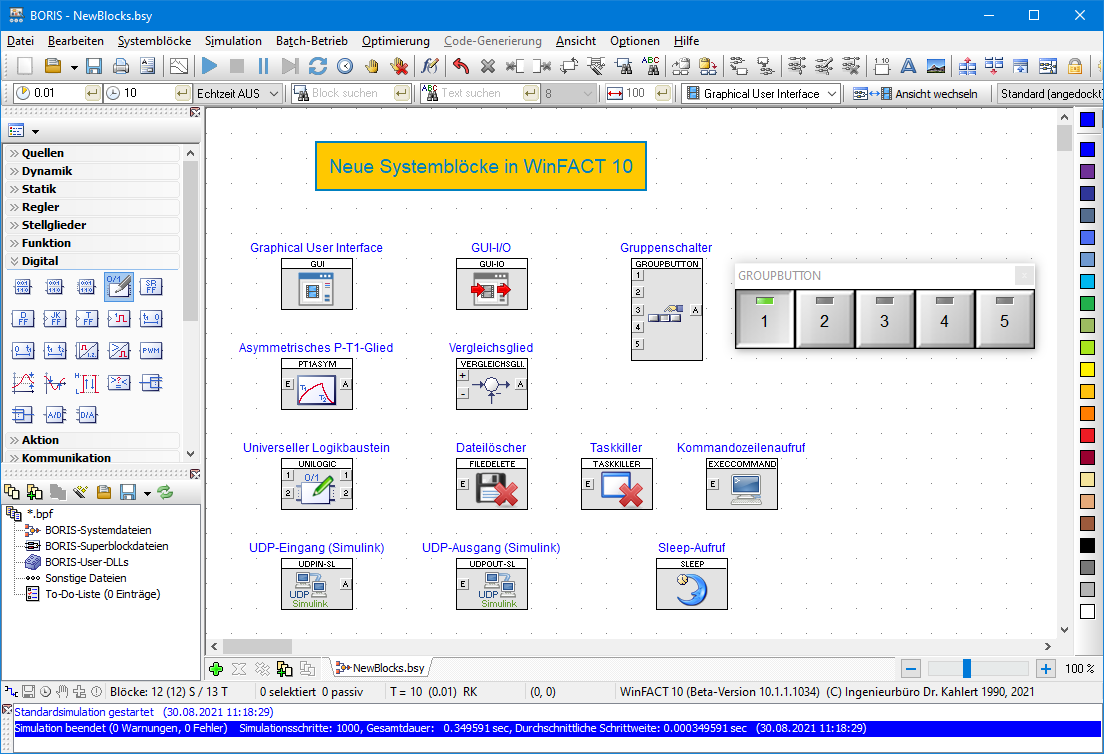Screen dimensions: 1104x754
Task: Toggle group button 3
Action: 884,319
